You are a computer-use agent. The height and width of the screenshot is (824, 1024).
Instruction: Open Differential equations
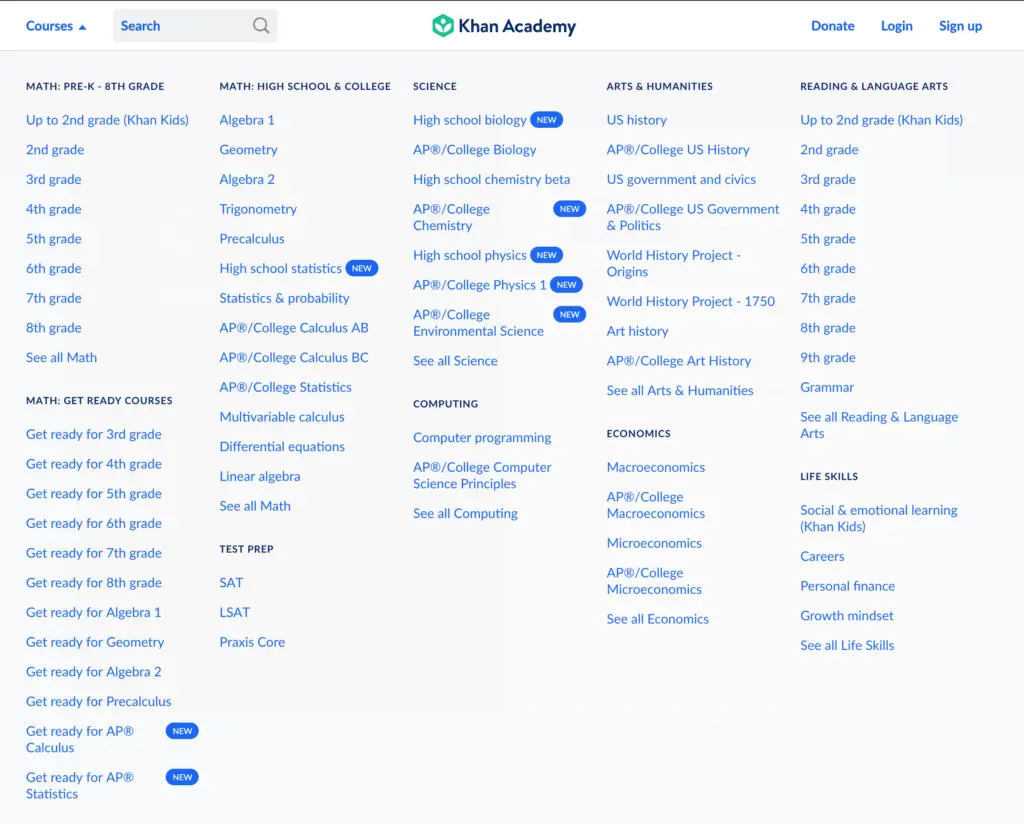282,447
